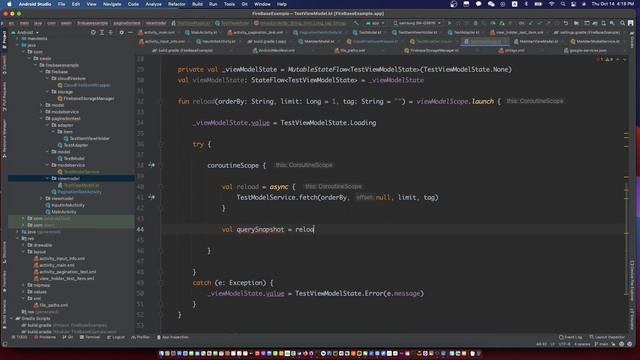Screen dimensions: 640x360
Task: Open the Logcat tool window
Action: [116, 337]
